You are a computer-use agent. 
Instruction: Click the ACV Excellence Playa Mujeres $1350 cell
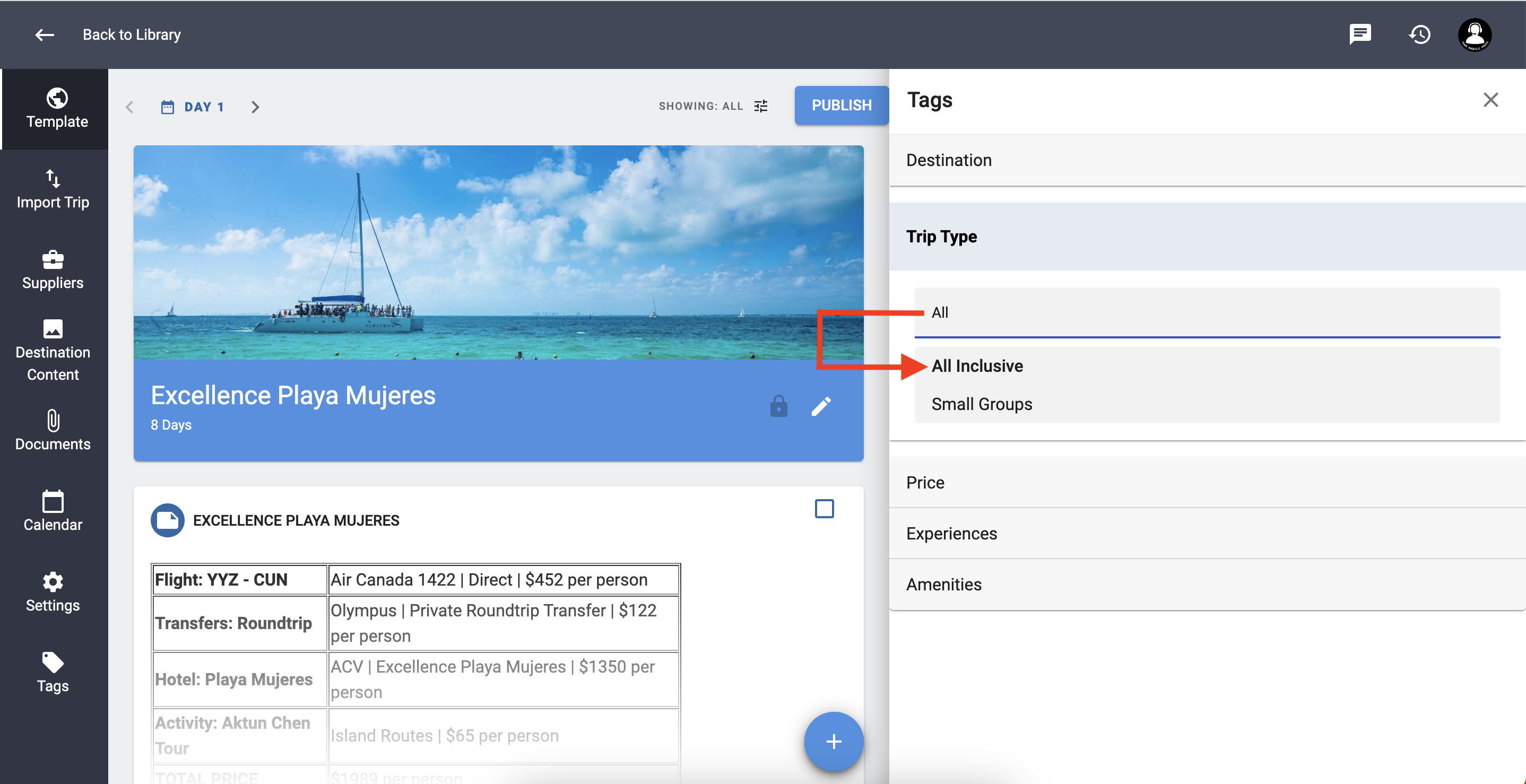[504, 679]
